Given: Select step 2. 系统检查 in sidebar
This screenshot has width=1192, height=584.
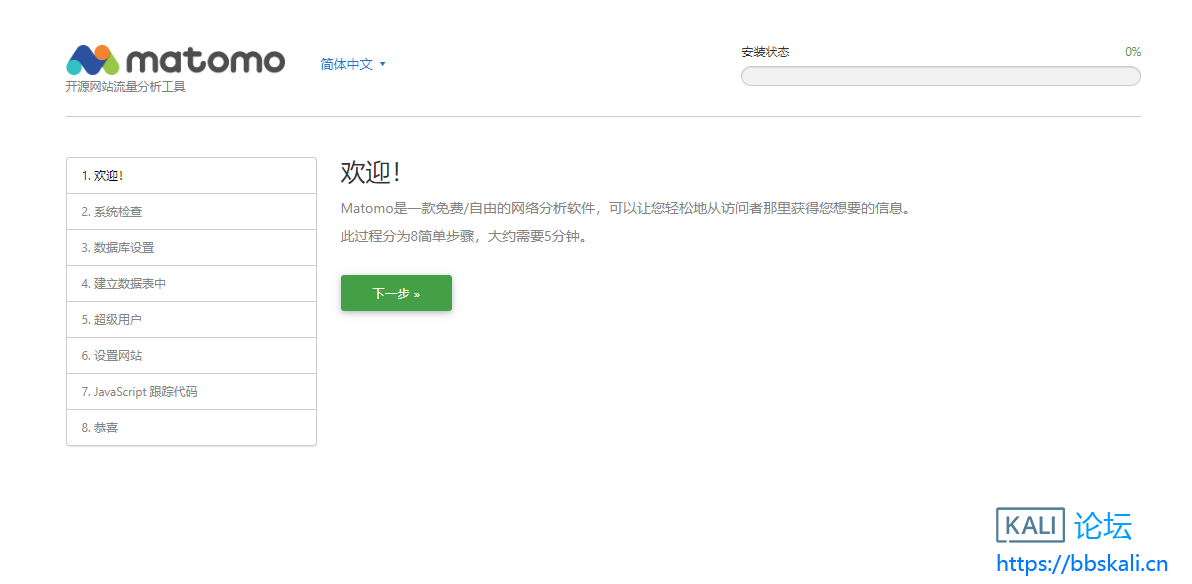Looking at the screenshot, I should tap(192, 211).
